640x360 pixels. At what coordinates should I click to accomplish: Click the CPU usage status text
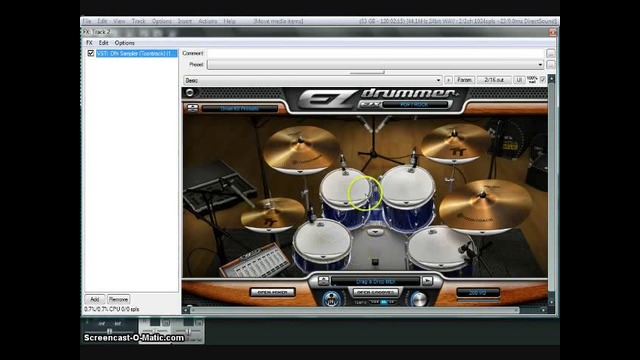point(112,309)
